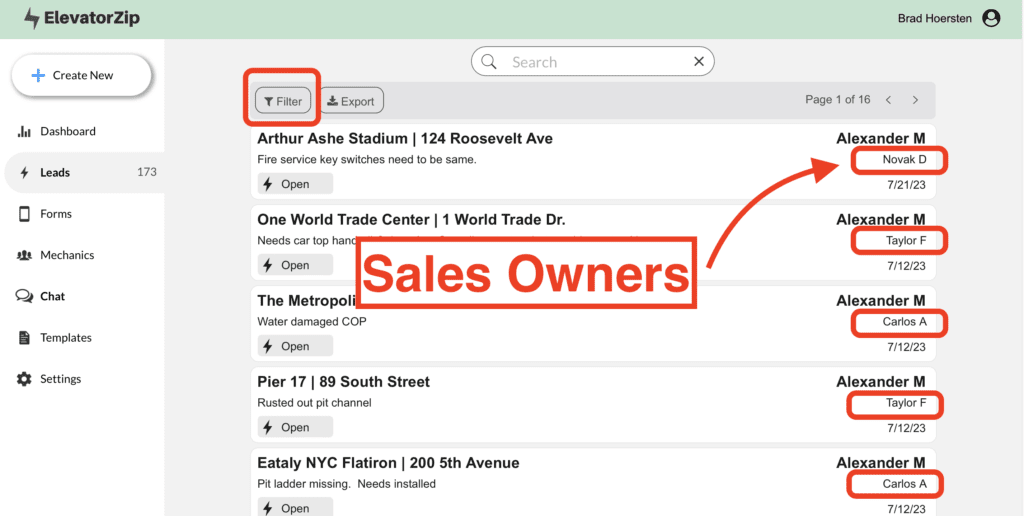This screenshot has height=516, width=1024.
Task: Click into the Search field
Action: [593, 61]
